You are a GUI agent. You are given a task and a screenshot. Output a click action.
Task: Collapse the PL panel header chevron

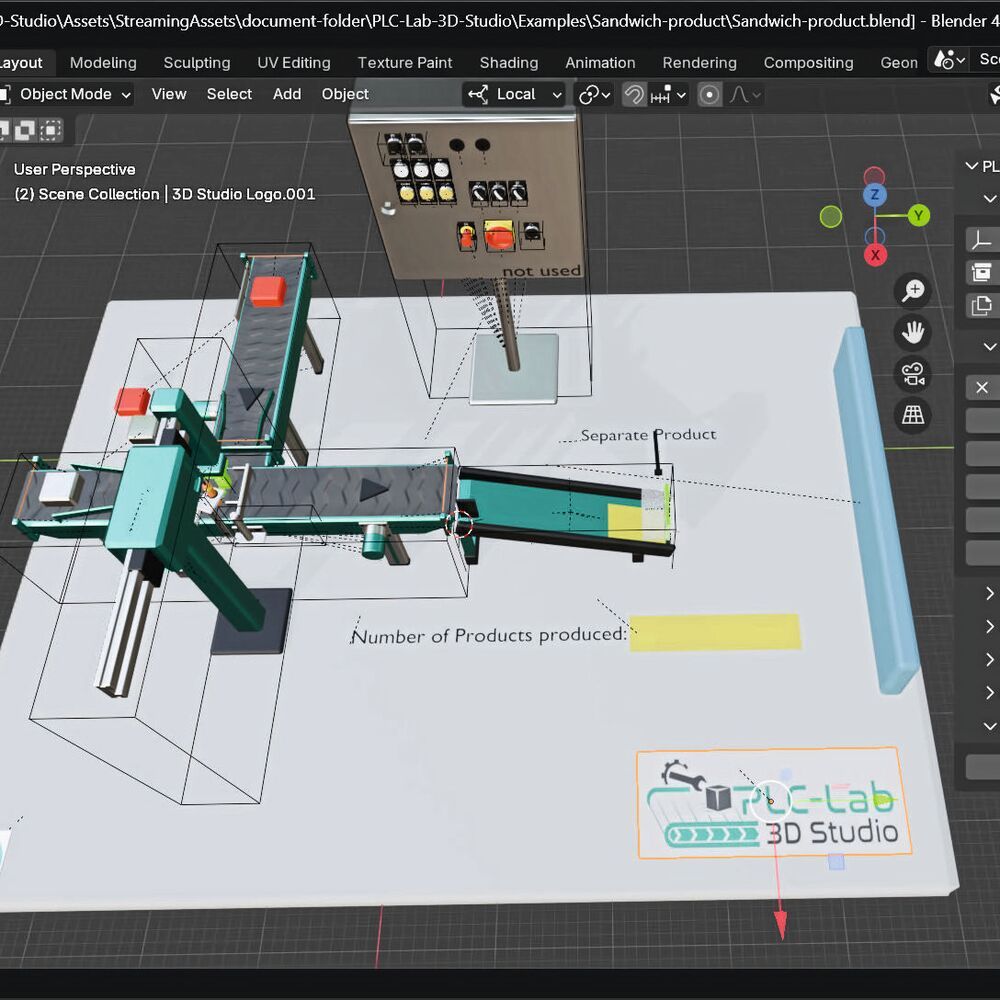click(x=972, y=166)
